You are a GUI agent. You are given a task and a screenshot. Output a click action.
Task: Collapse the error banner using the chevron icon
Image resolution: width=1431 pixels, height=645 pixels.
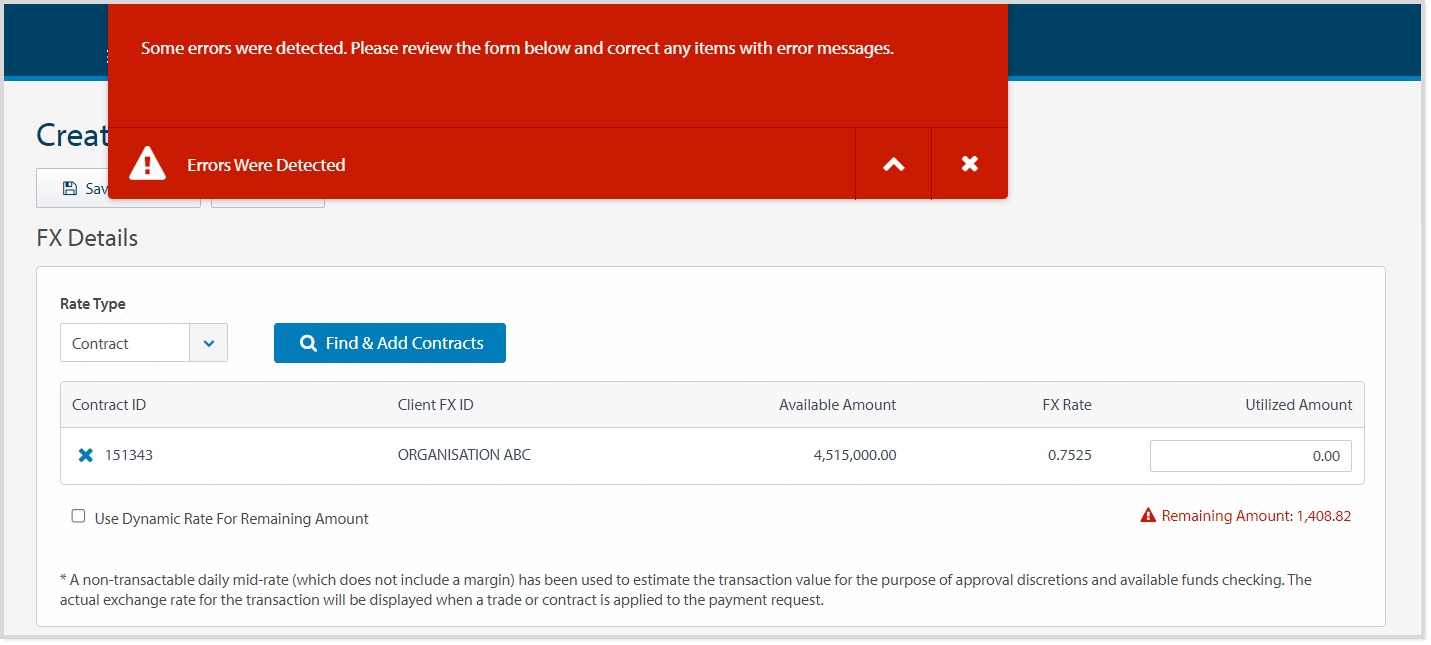(893, 163)
